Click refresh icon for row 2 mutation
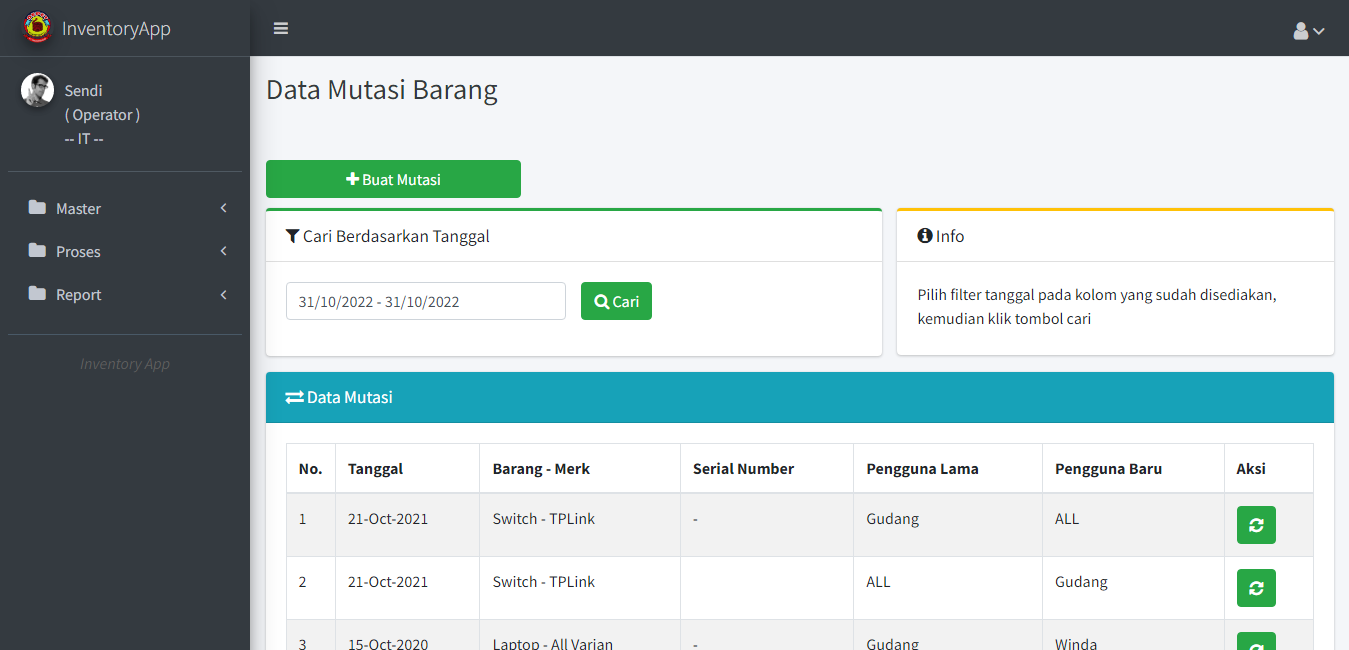 pyautogui.click(x=1255, y=588)
